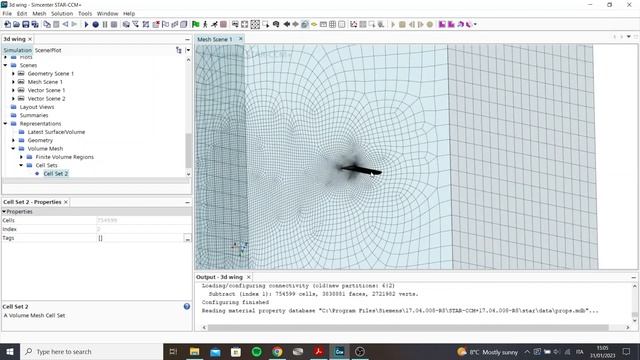Click the running figure Run icon
This screenshot has width=640, height=360.
[214, 24]
